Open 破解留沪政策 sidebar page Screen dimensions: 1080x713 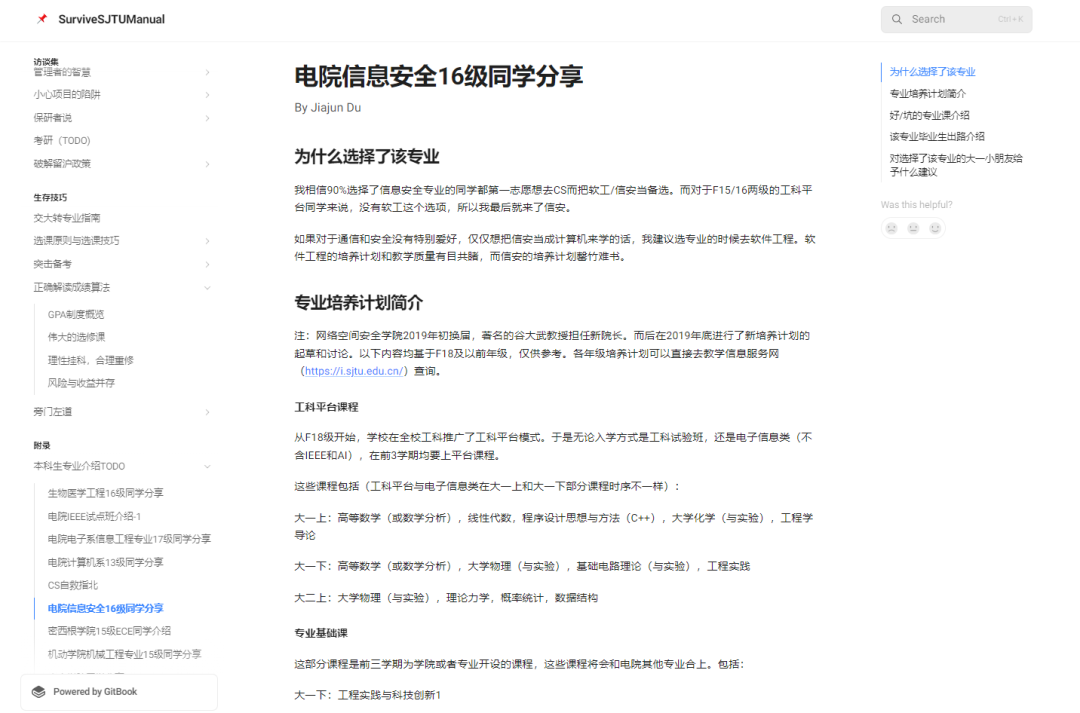click(x=62, y=163)
